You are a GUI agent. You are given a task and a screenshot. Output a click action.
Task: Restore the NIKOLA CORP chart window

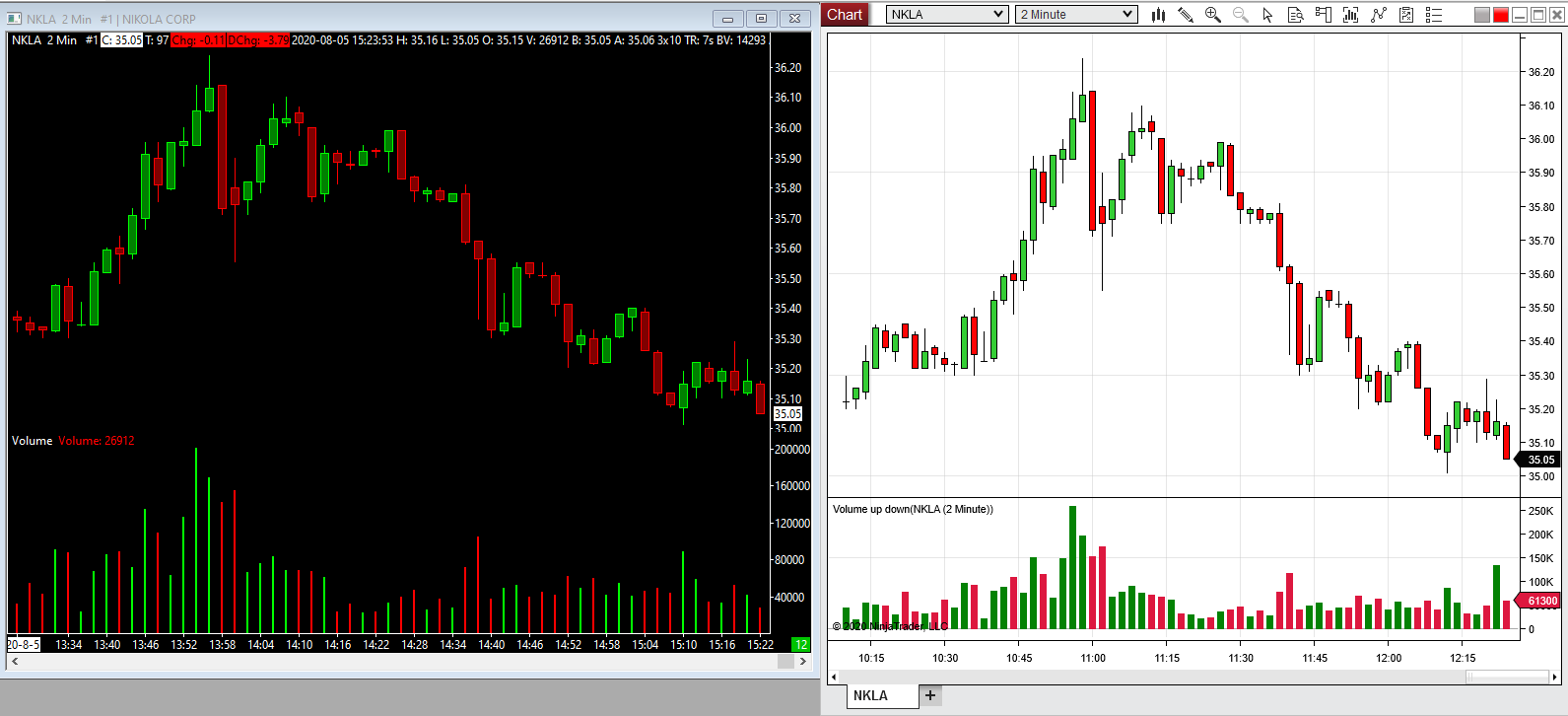click(x=761, y=19)
